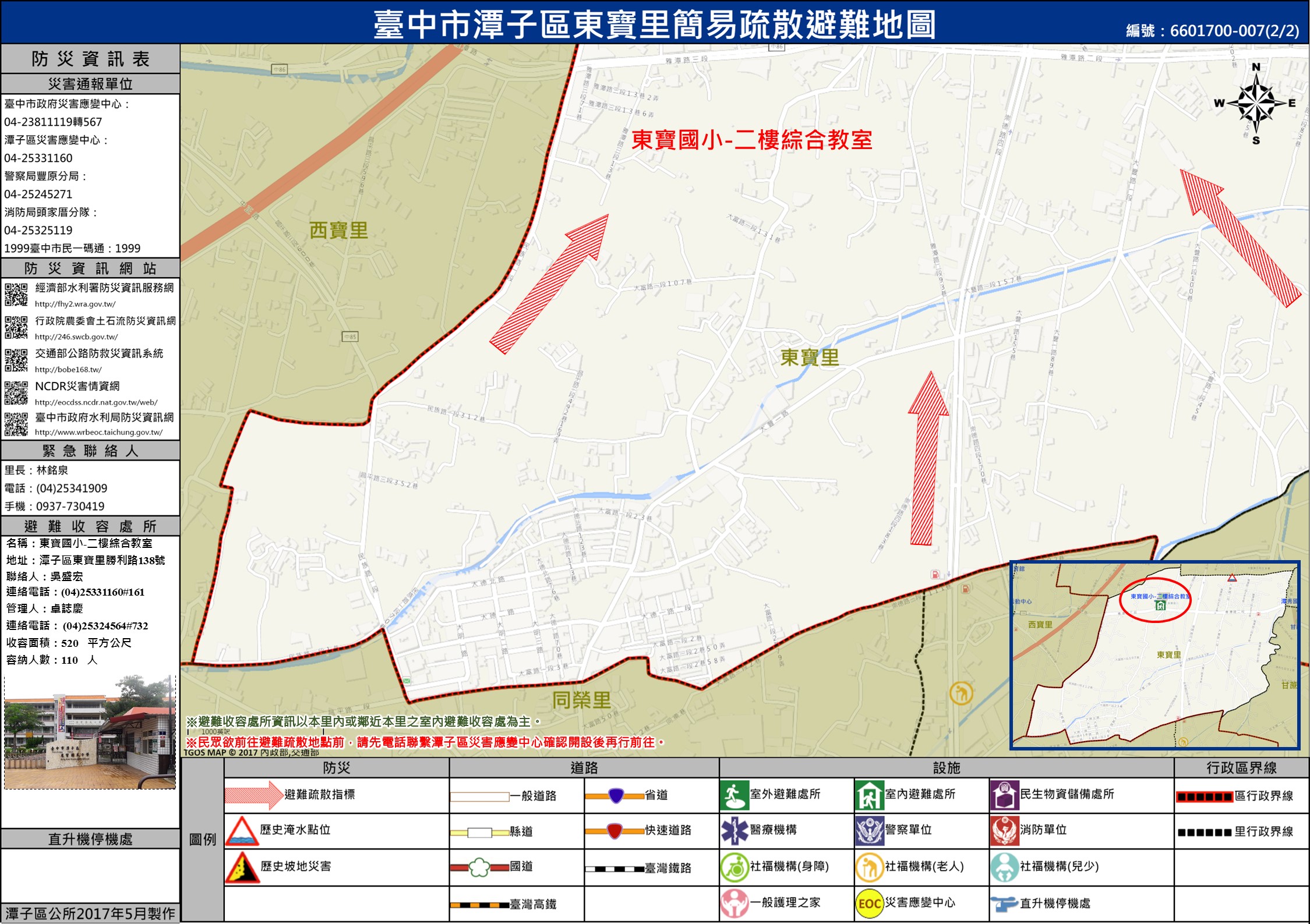Click the indoor shelter legend icon (室內避難處所)

click(x=869, y=795)
